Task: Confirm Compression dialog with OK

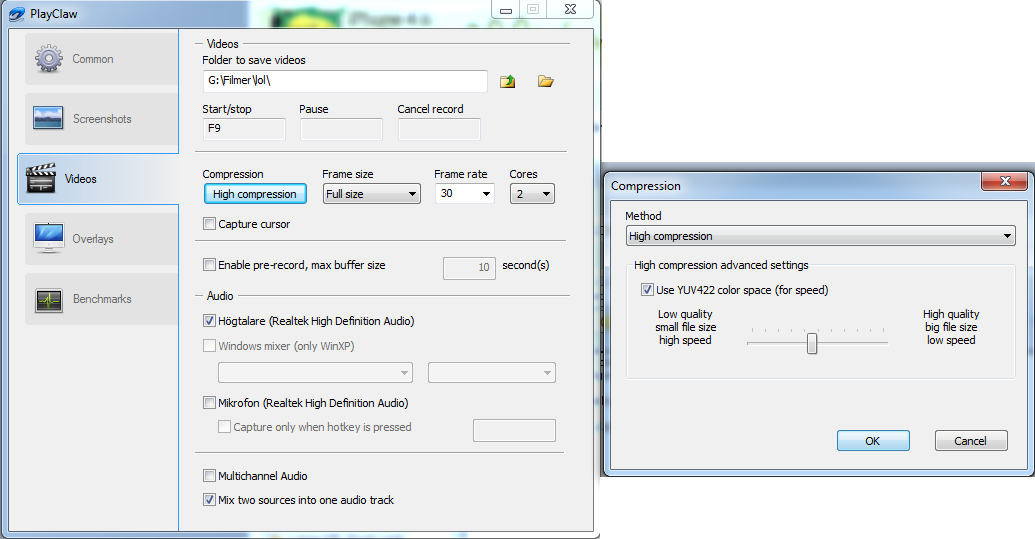Action: click(873, 441)
